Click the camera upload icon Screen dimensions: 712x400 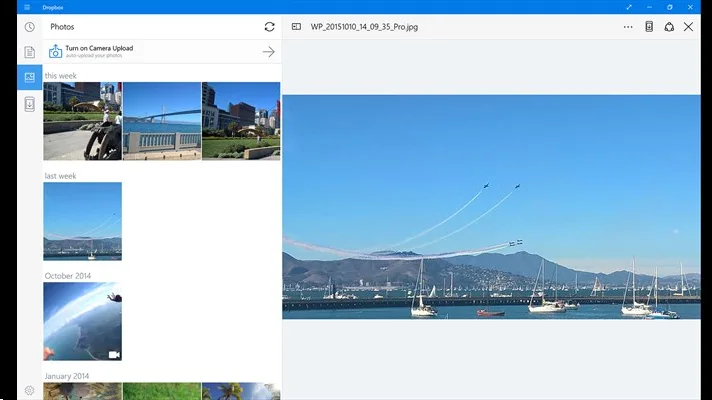55,51
